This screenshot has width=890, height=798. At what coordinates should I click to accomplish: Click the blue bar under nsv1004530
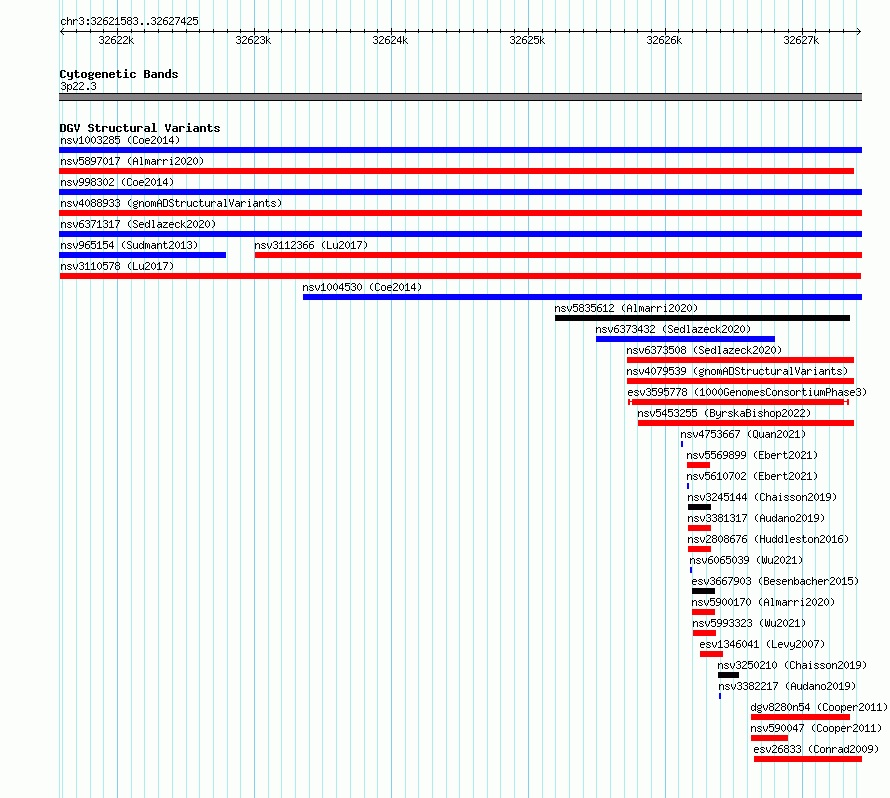coord(582,297)
